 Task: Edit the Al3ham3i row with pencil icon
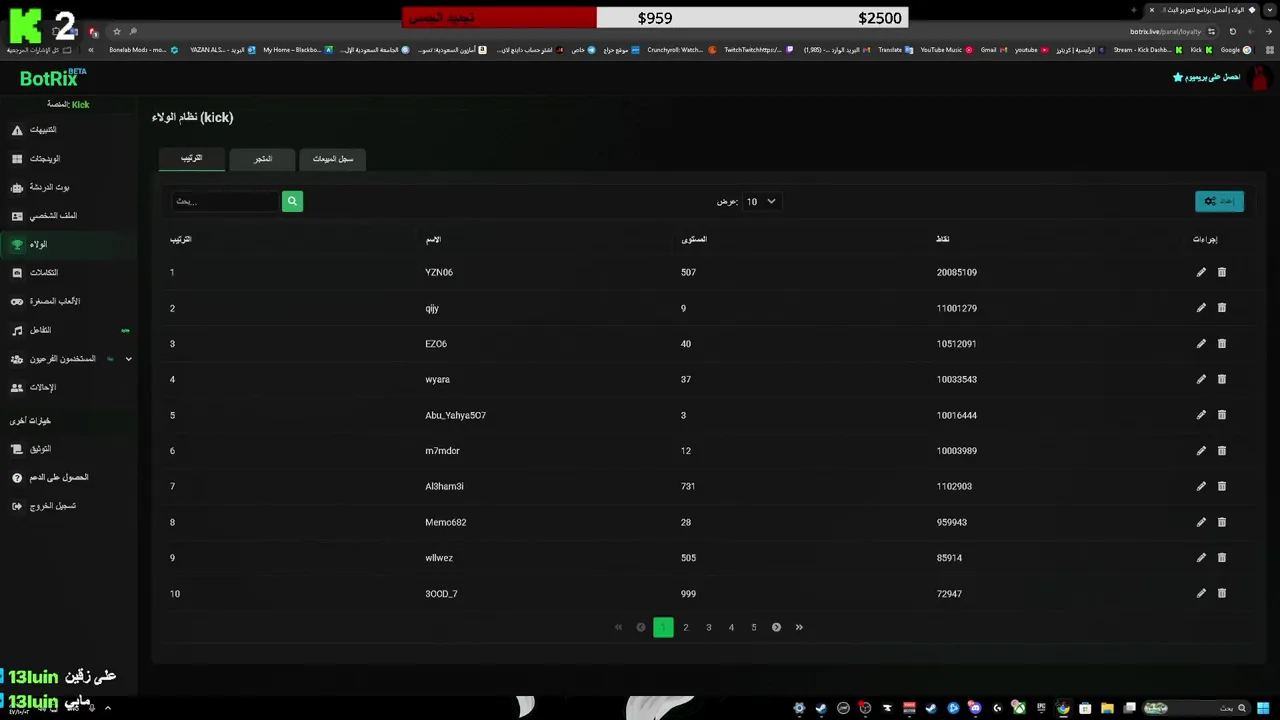[1201, 486]
